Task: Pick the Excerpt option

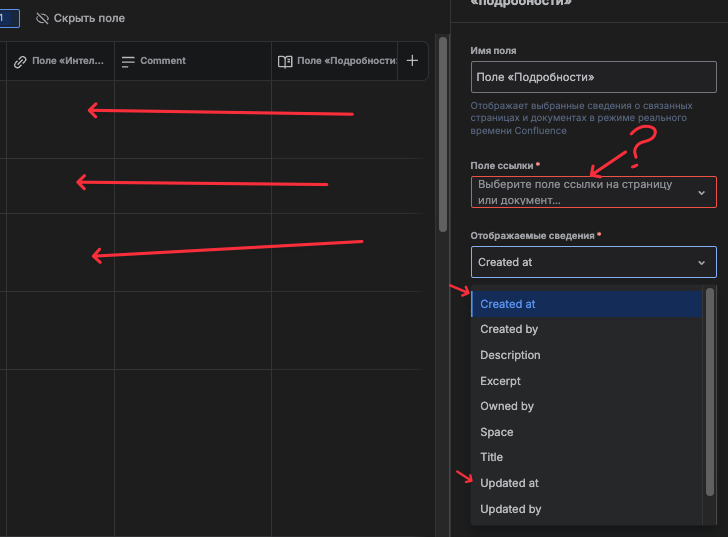Action: tap(587, 381)
